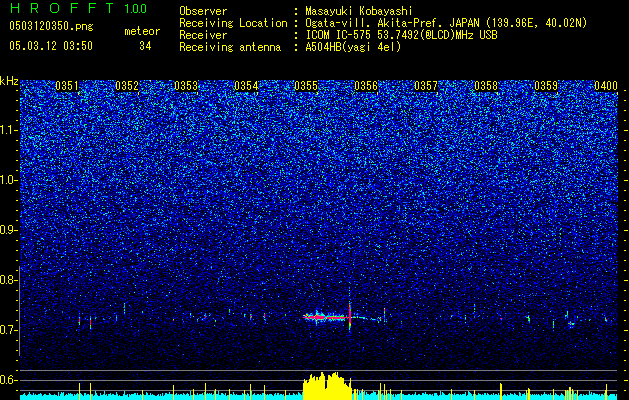Click the cyan noise-level strip at bottom
The height and width of the screenshot is (400, 629).
pyautogui.click(x=319, y=396)
